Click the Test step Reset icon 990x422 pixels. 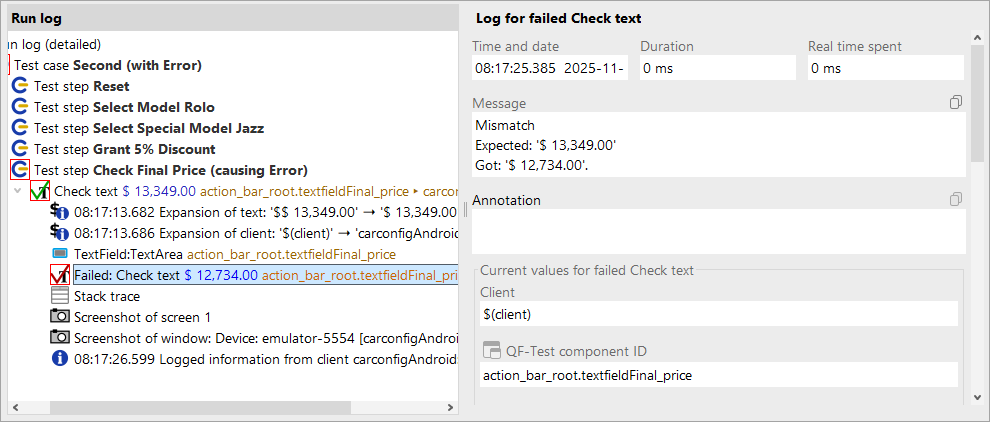point(20,86)
